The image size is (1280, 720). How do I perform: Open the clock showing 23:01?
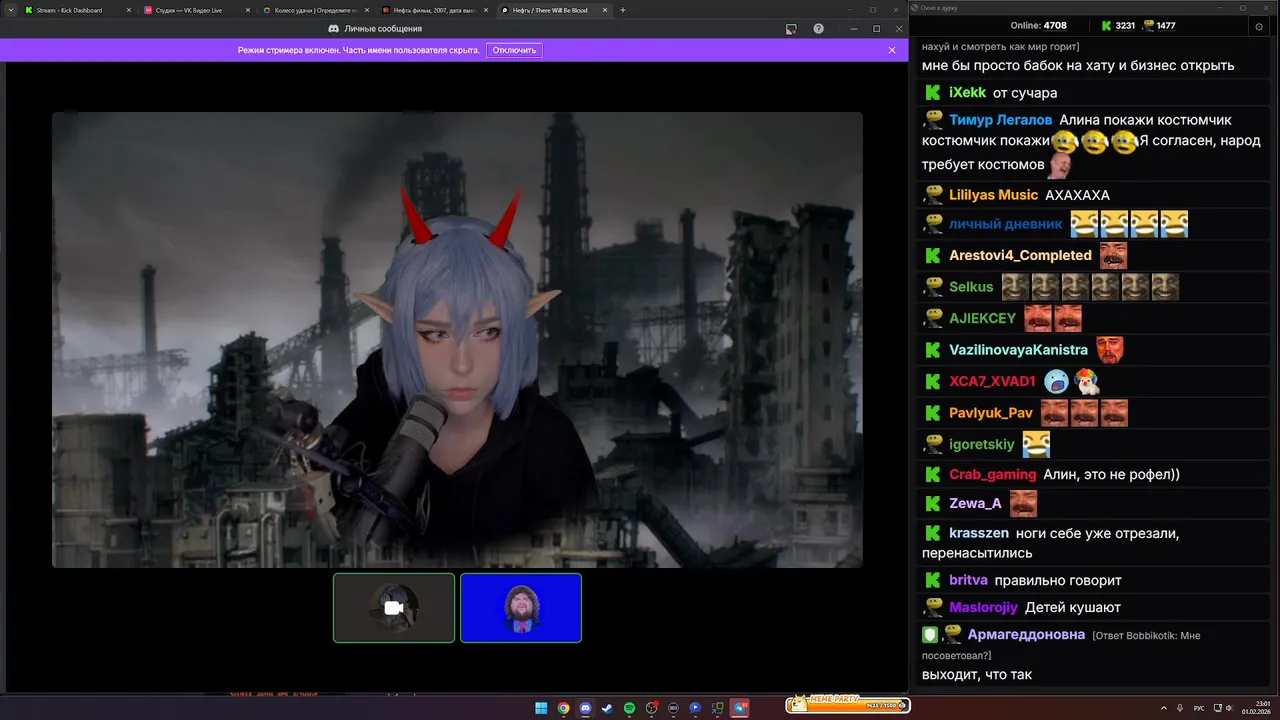pos(1257,708)
